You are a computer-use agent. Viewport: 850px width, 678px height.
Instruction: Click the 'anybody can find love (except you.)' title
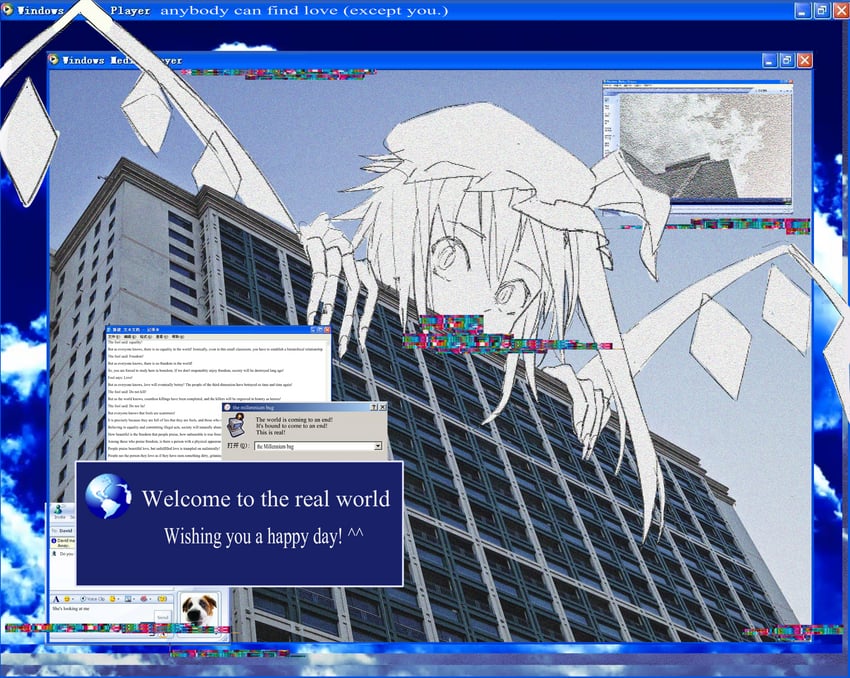pos(304,10)
